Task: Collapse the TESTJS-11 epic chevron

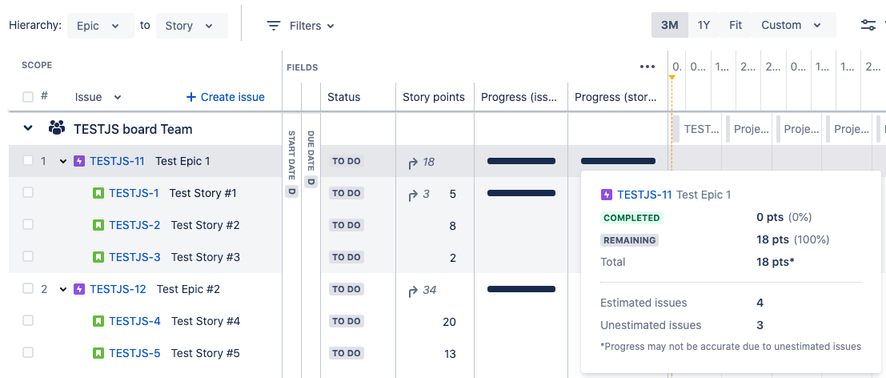Action: pyautogui.click(x=63, y=162)
